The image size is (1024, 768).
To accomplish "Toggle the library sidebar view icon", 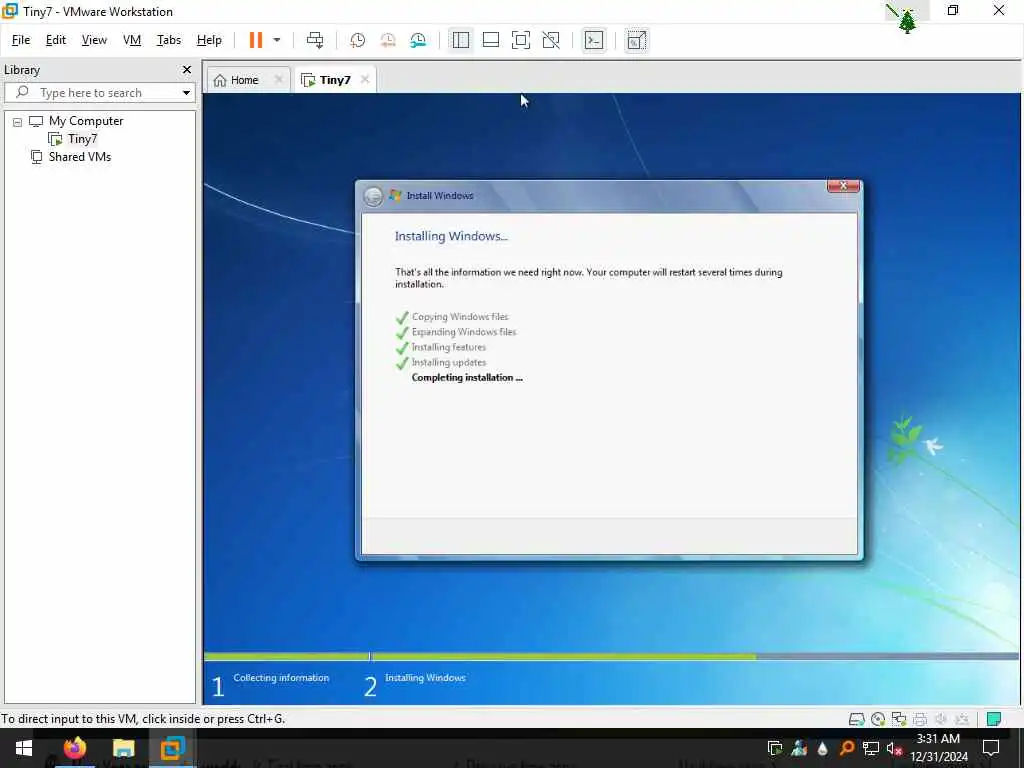I will [x=460, y=40].
